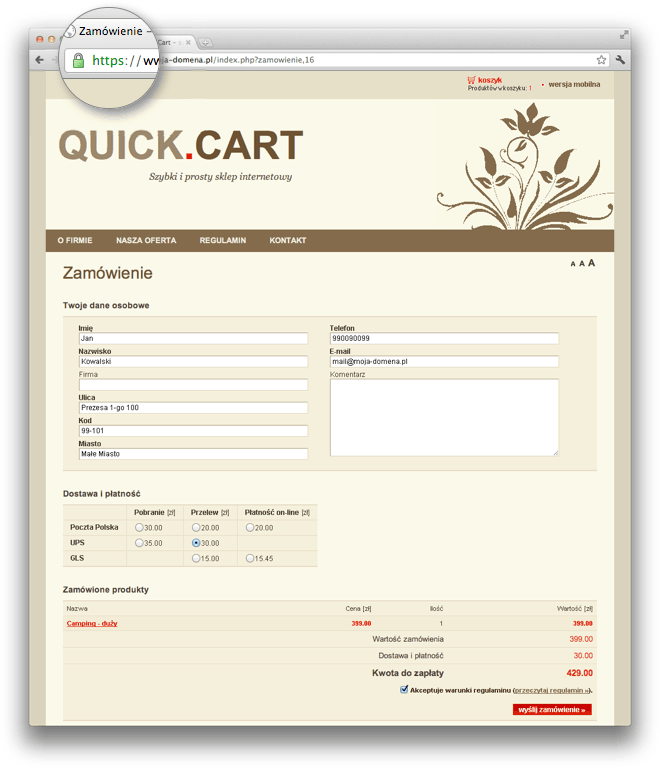The width and height of the screenshot is (660, 768).
Task: Click wyślij zamówienie button
Action: click(552, 710)
